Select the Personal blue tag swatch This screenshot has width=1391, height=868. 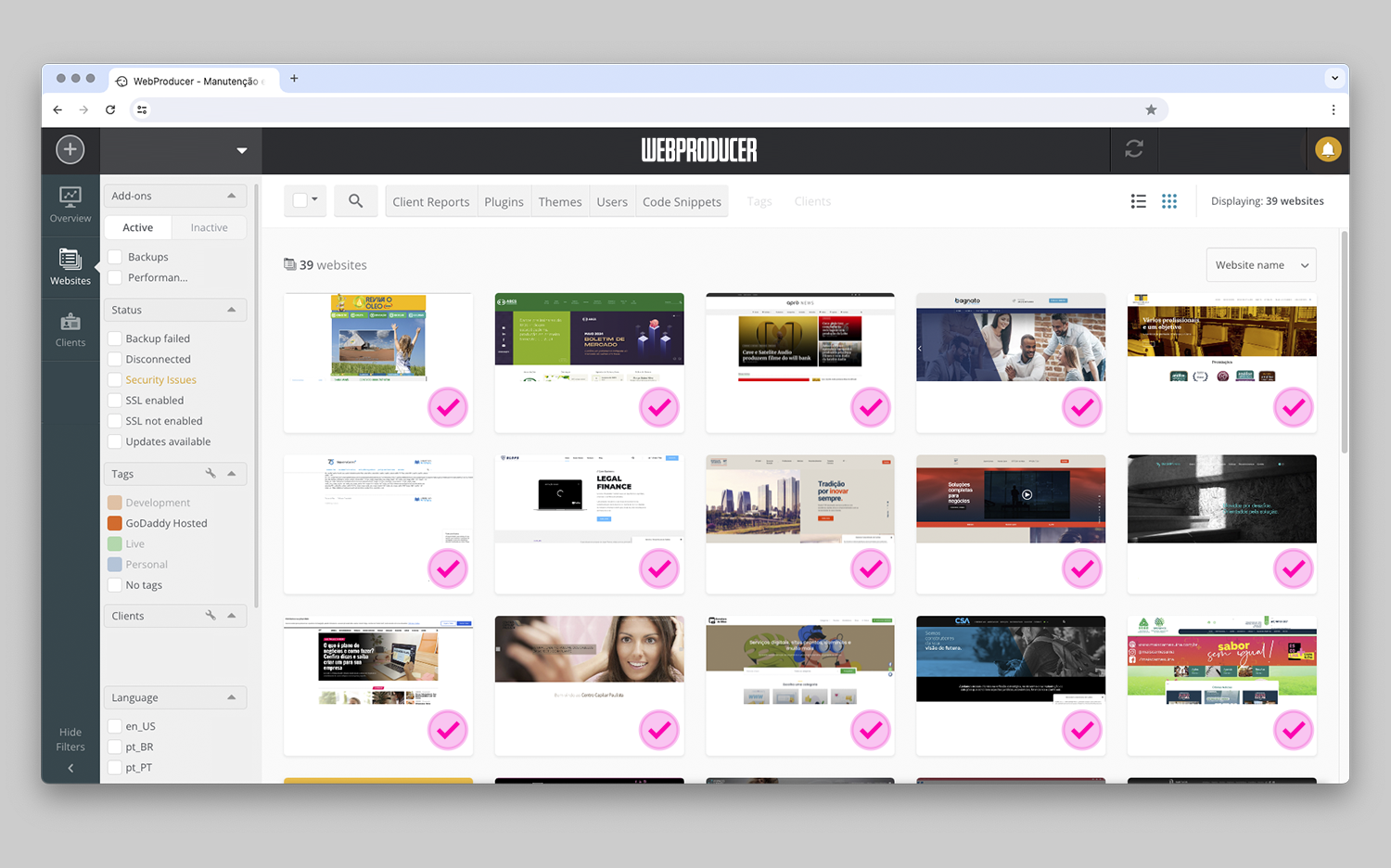[115, 564]
